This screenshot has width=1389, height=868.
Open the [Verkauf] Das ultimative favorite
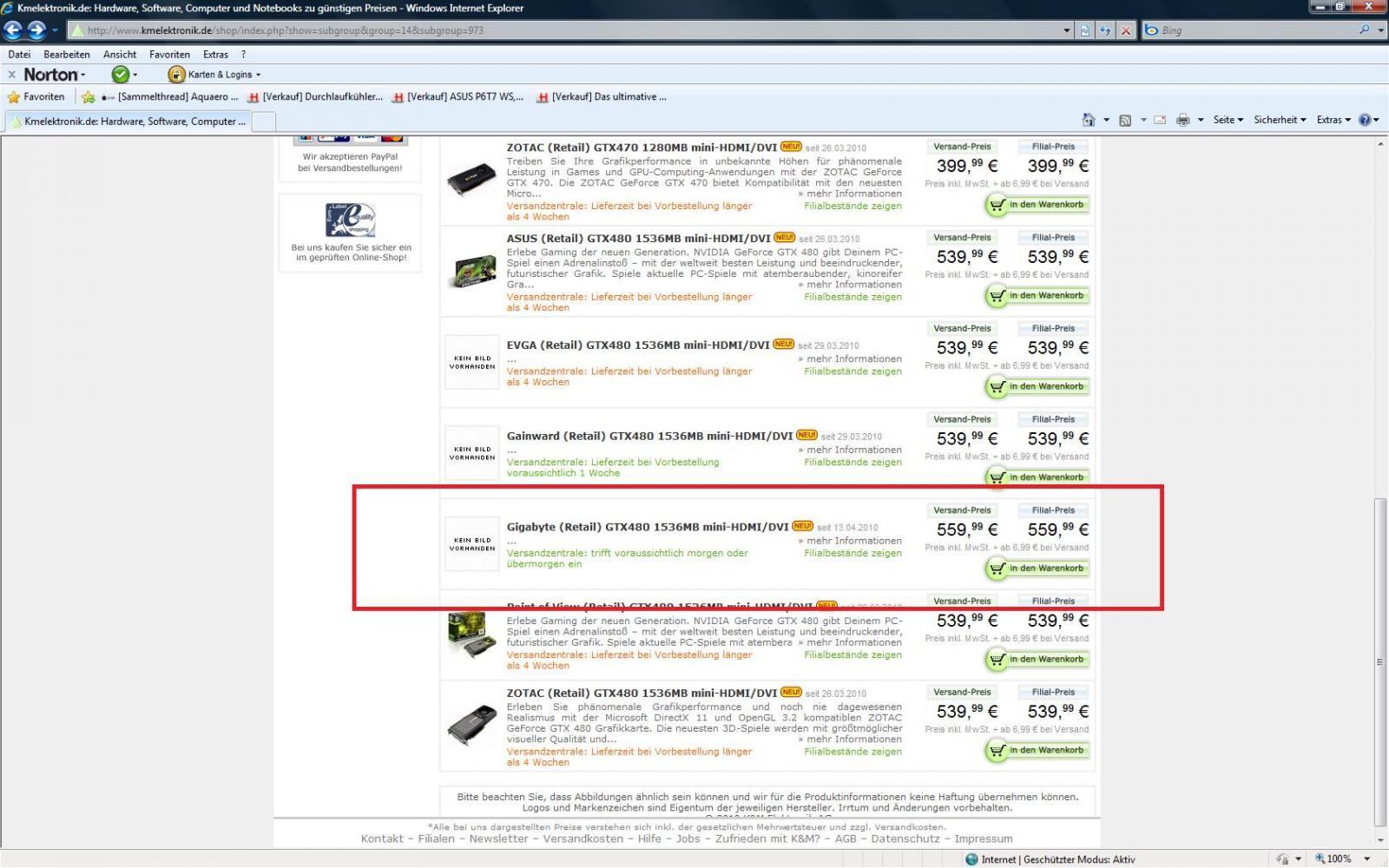pyautogui.click(x=602, y=97)
